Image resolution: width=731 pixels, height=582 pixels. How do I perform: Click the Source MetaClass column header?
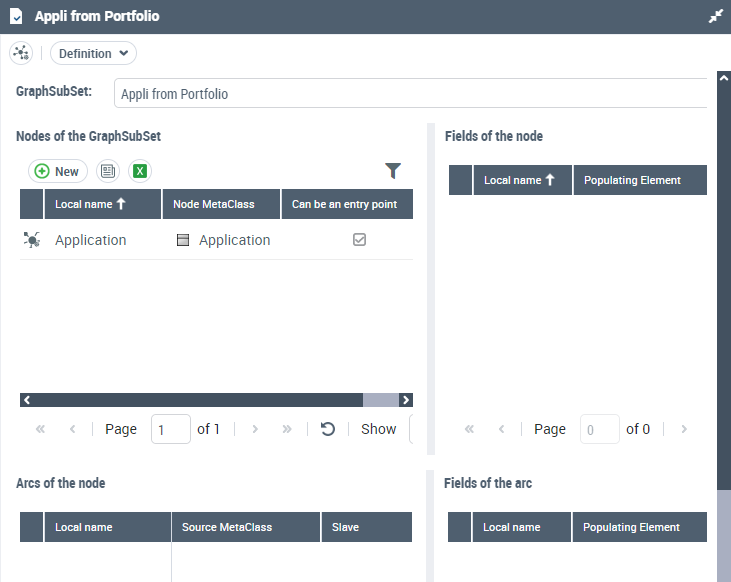tap(227, 527)
